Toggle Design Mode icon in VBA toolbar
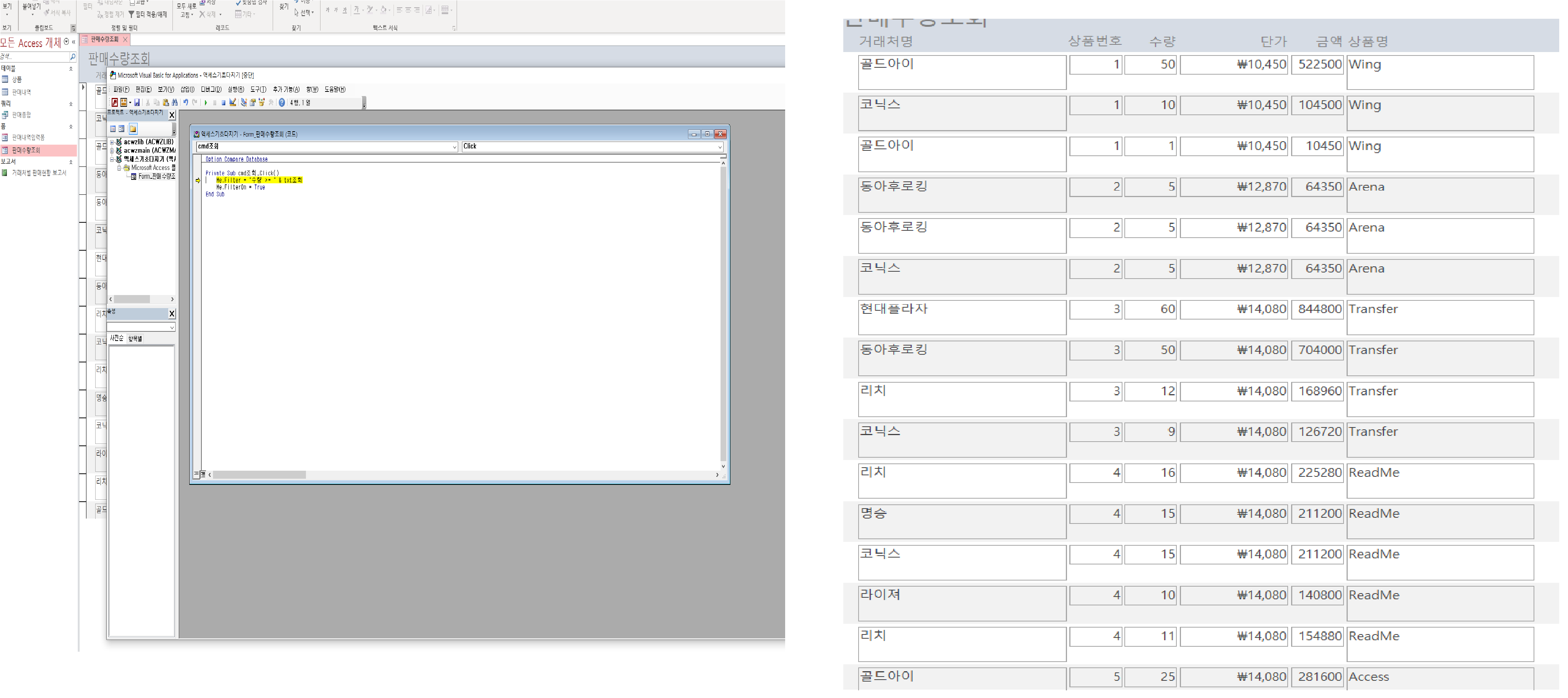Image resolution: width=1568 pixels, height=698 pixels. tap(233, 103)
